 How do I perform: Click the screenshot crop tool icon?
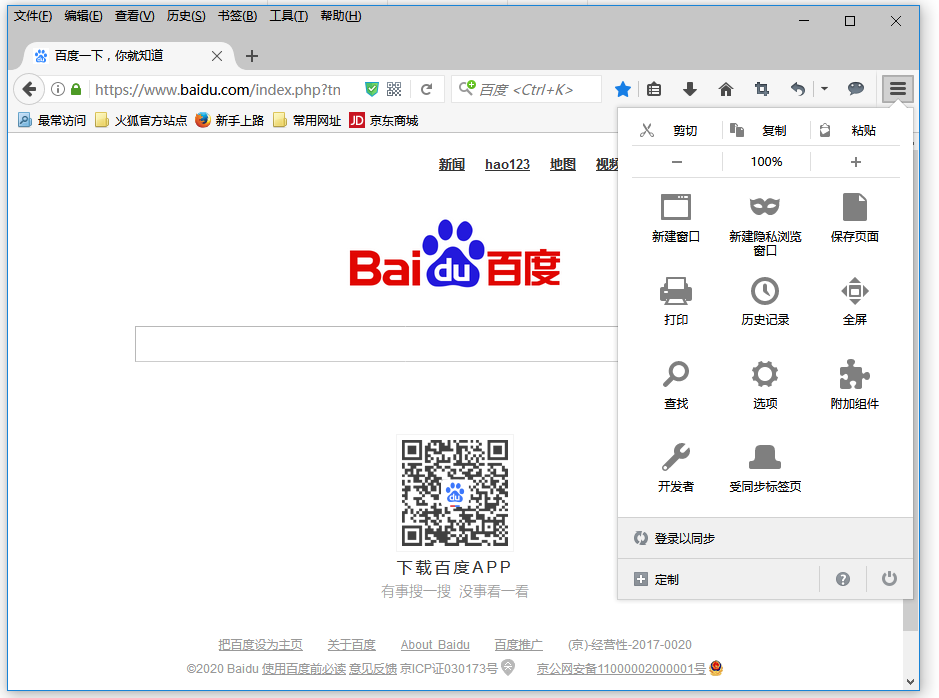pyautogui.click(x=762, y=90)
